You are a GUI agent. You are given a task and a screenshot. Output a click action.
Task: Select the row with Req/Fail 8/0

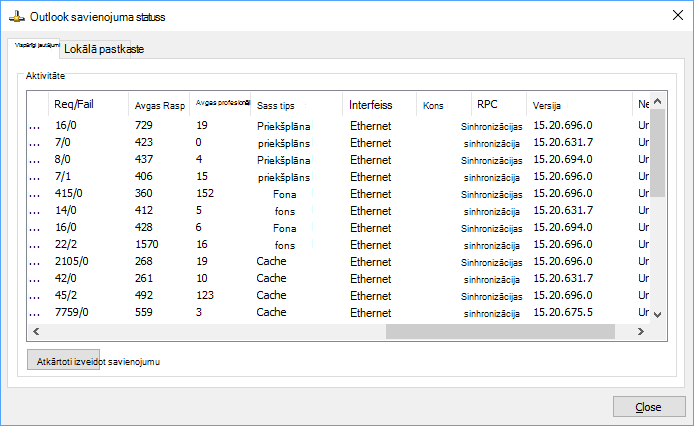coord(339,159)
